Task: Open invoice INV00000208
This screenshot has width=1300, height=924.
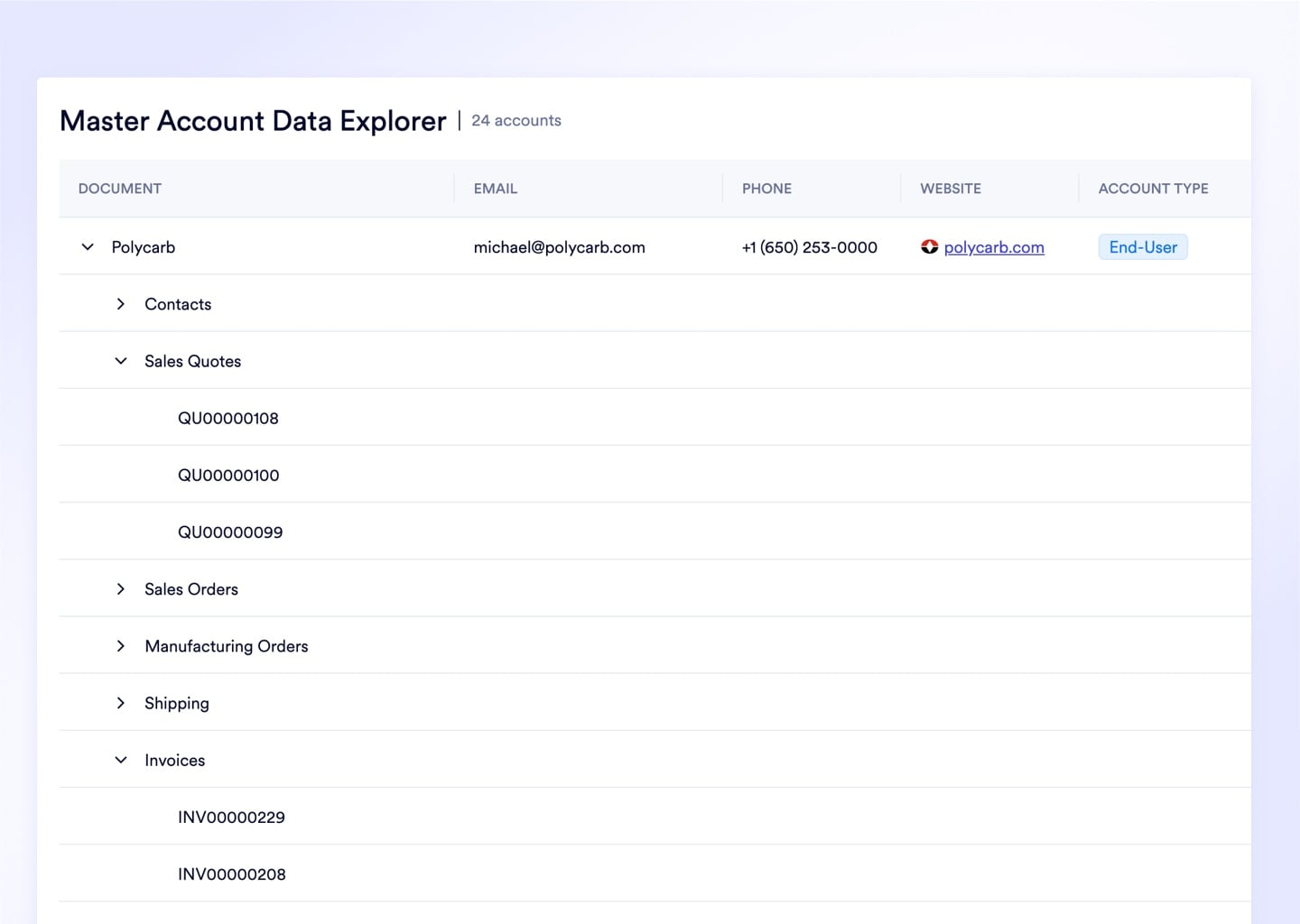Action: coord(232,874)
